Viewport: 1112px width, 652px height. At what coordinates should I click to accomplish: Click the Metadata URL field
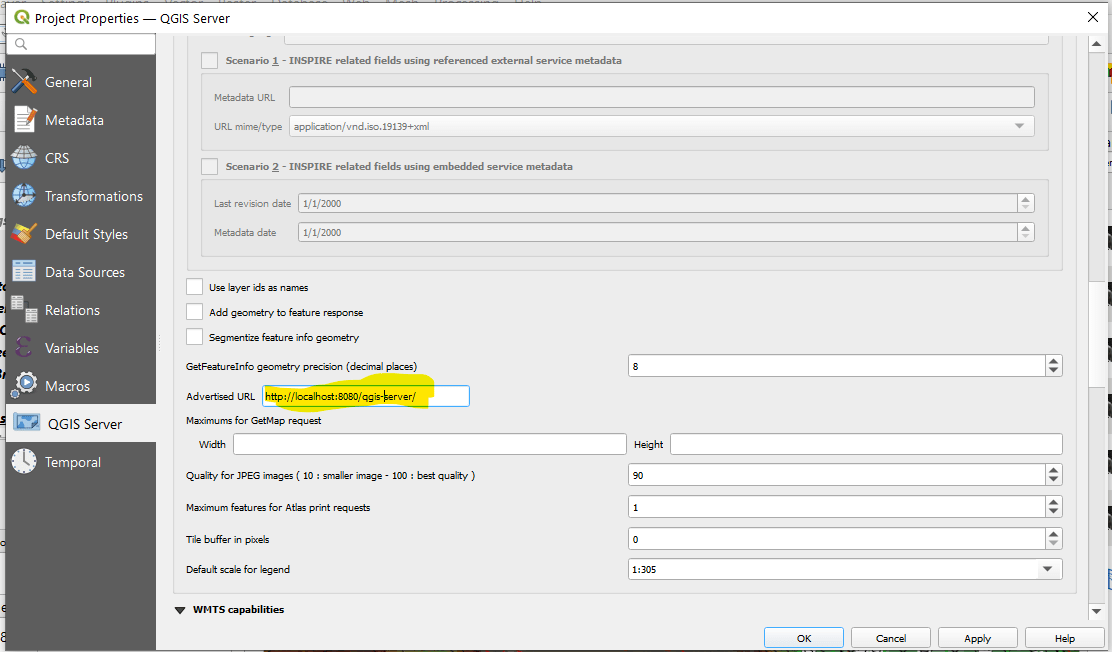pos(662,97)
